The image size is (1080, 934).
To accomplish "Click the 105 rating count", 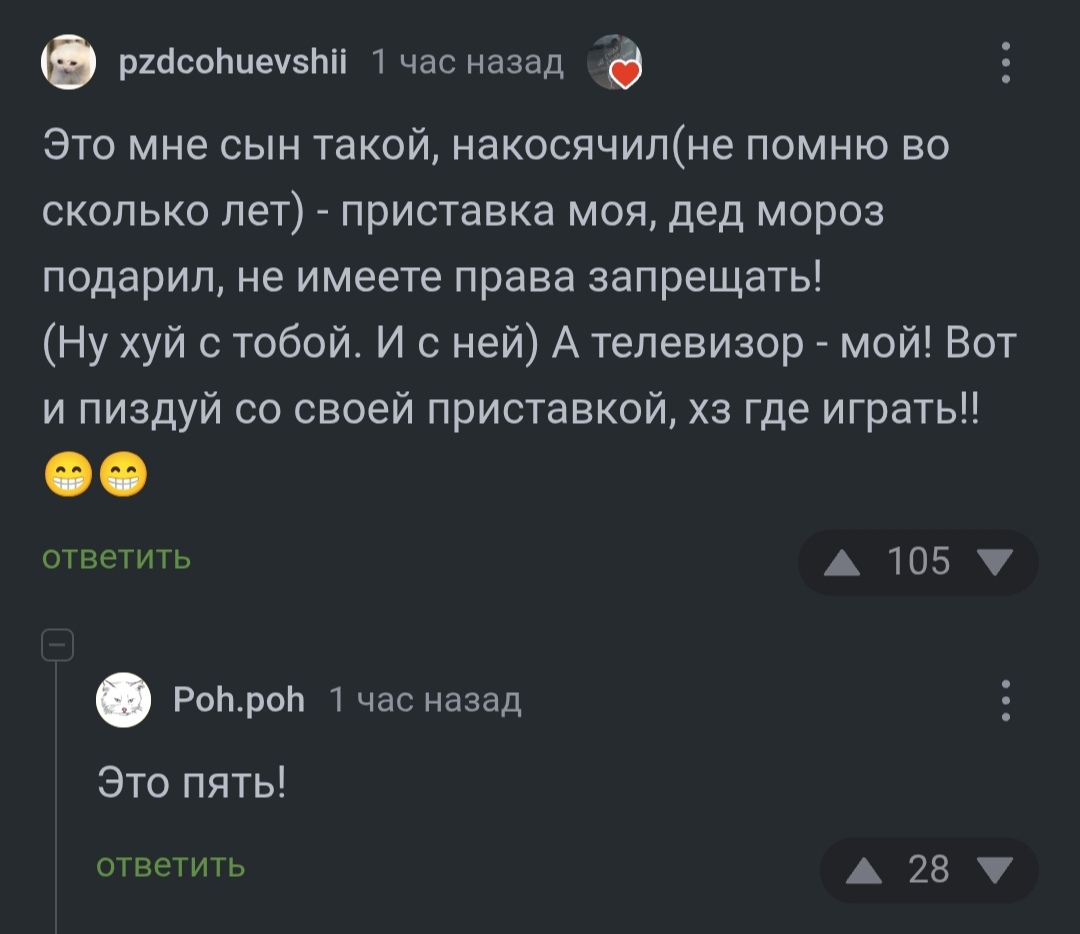I will click(918, 563).
